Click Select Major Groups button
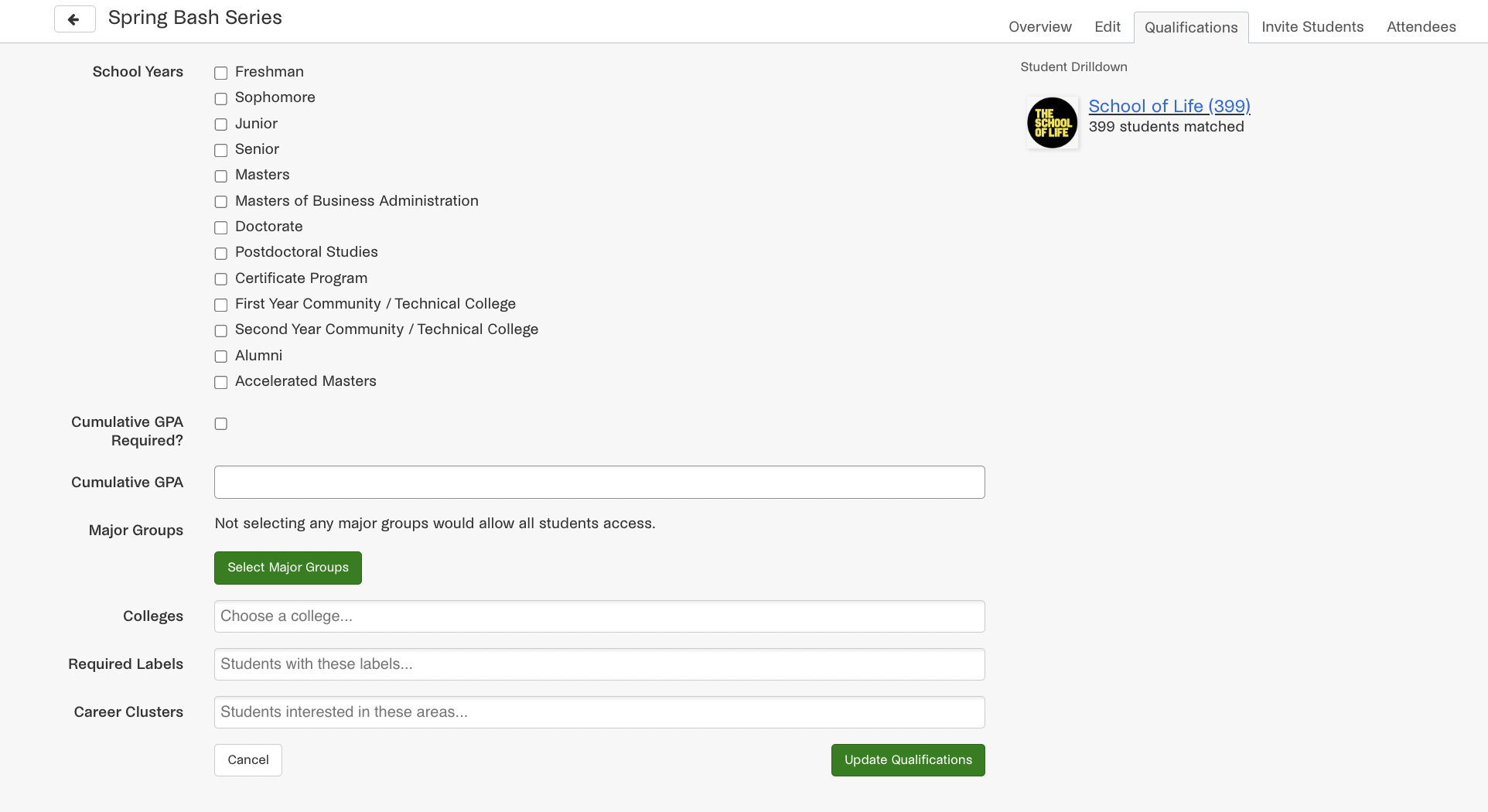The image size is (1488, 812). tap(288, 568)
